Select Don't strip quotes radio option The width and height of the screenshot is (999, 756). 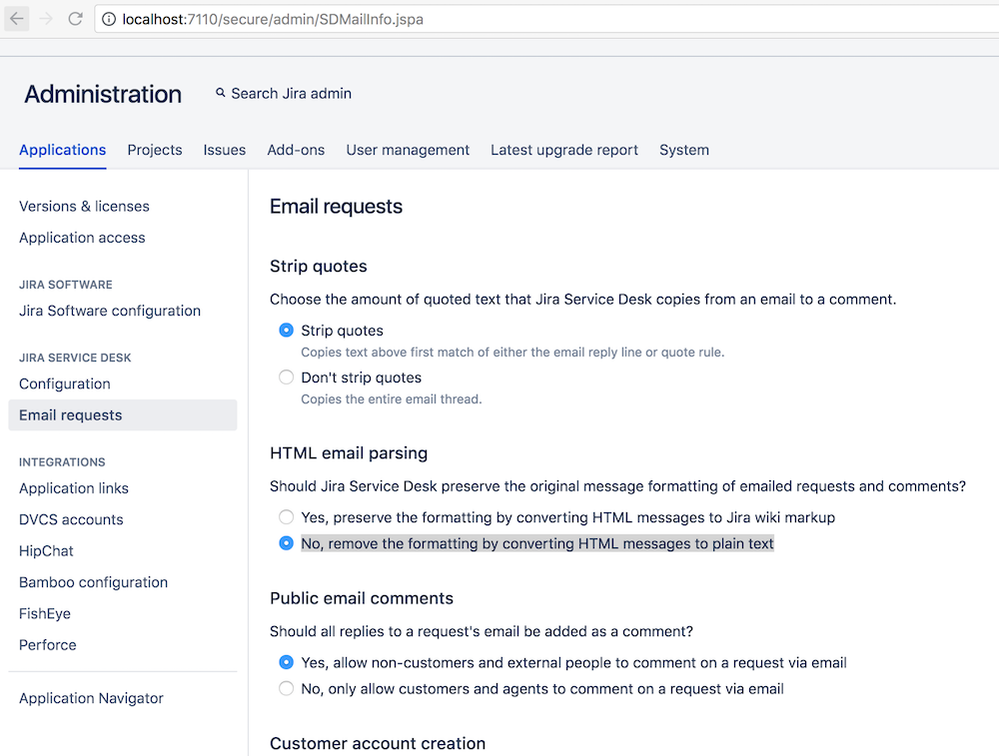[x=286, y=377]
